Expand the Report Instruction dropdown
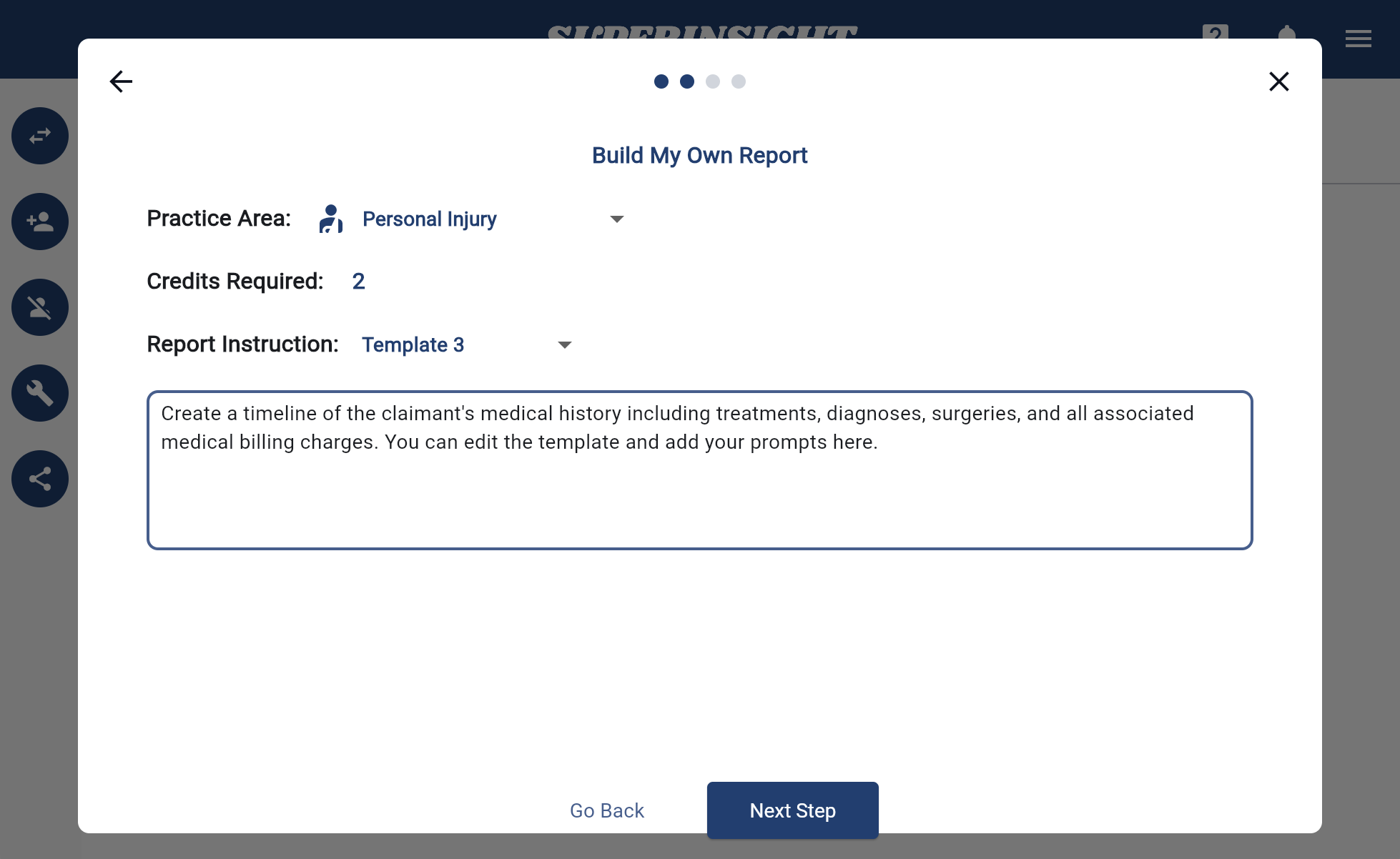 click(x=566, y=344)
